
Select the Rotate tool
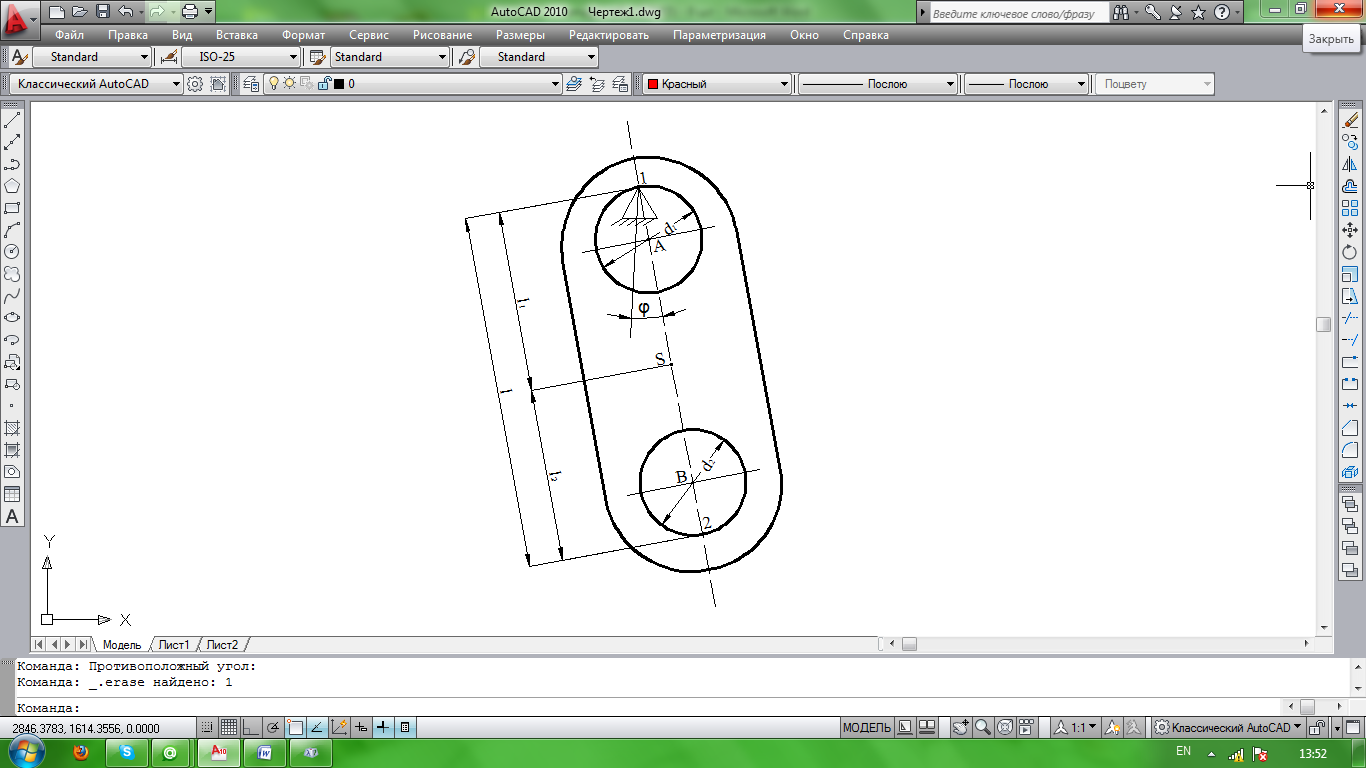(x=1350, y=252)
